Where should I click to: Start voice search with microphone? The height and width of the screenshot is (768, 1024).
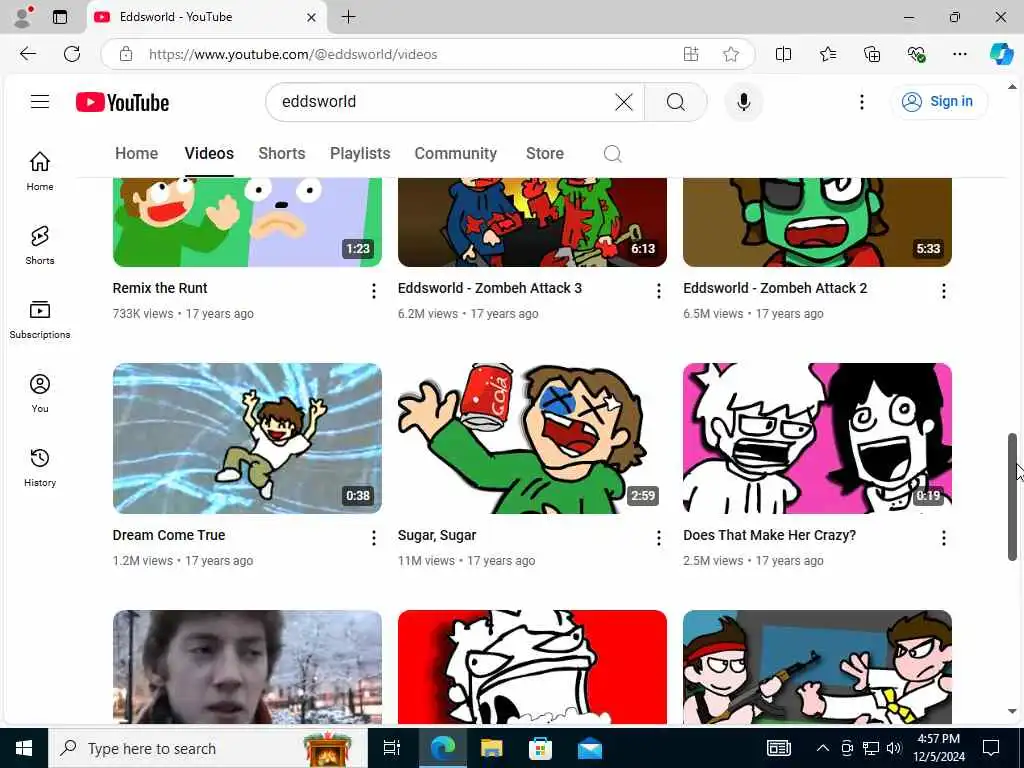click(743, 102)
